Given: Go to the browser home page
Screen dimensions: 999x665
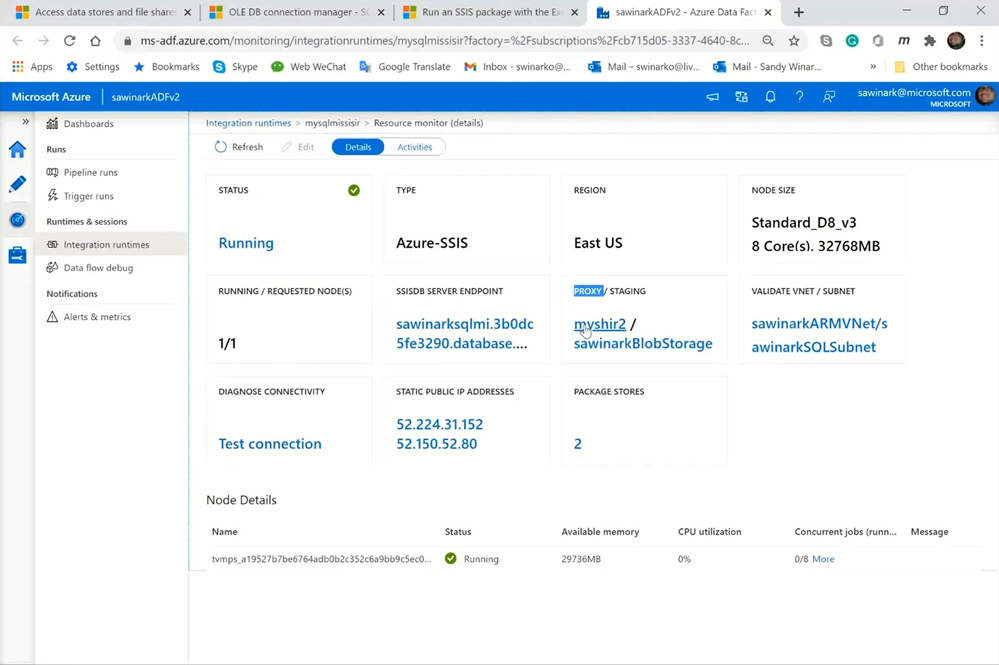Looking at the screenshot, I should [95, 41].
